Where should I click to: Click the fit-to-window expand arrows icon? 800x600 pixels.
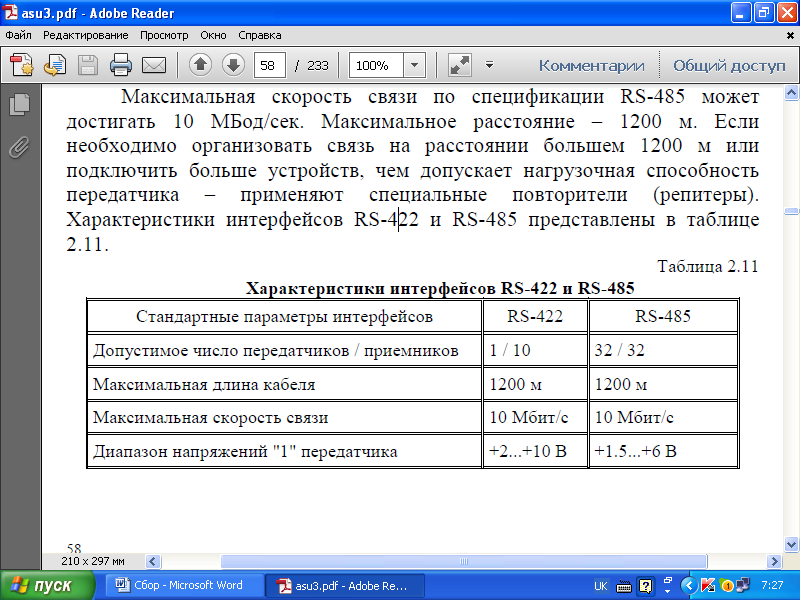(x=460, y=65)
